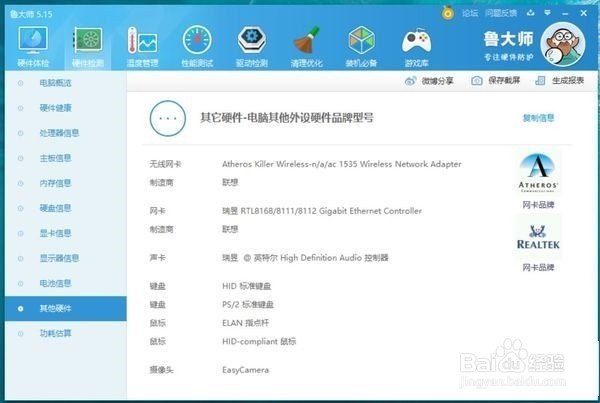Click the report icon for 生成报表
Image resolution: width=600 pixels, height=403 pixels.
[540, 81]
